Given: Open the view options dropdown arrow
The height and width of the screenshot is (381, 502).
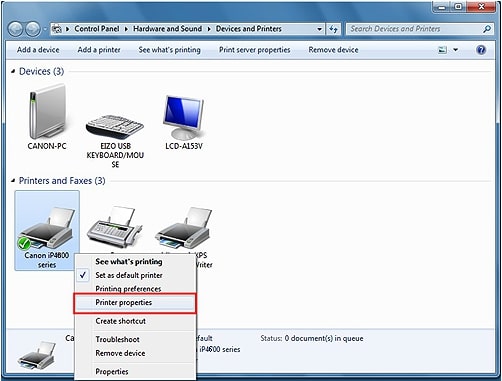Looking at the screenshot, I should 455,50.
